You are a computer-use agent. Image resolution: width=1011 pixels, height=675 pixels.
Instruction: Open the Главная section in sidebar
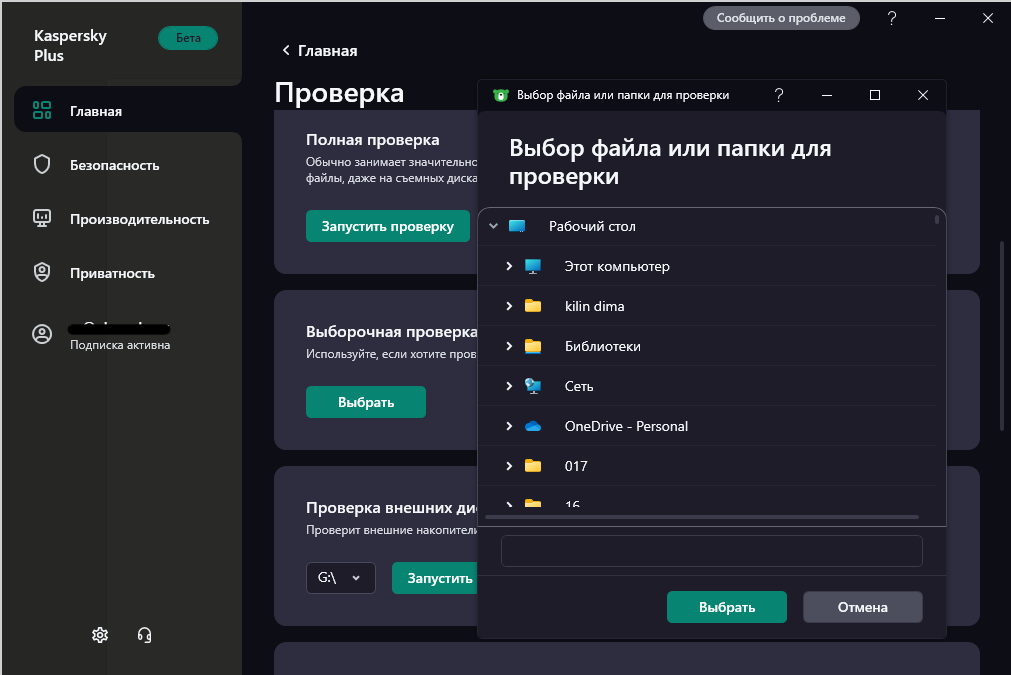coord(128,110)
